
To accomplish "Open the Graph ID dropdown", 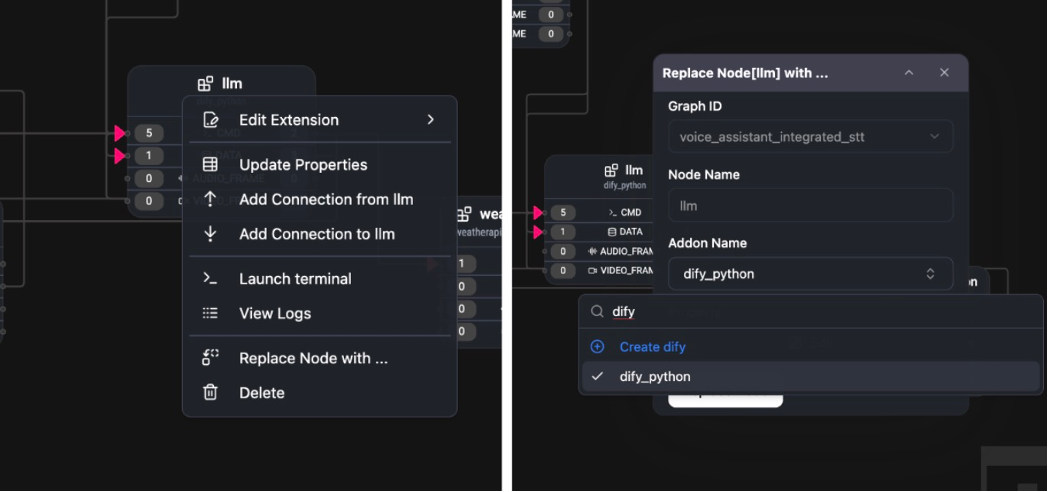I will pyautogui.click(x=811, y=136).
